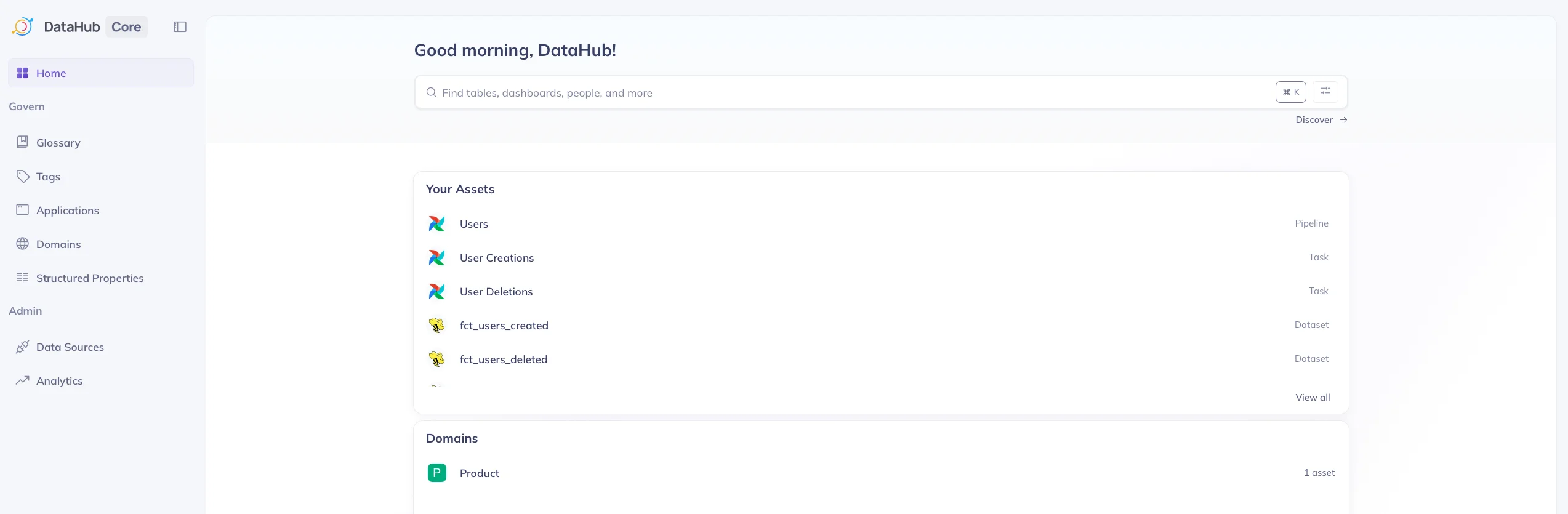Click the Hive icon beside fct_users_created
Viewport: 1568px width, 514px height.
pyautogui.click(x=437, y=325)
